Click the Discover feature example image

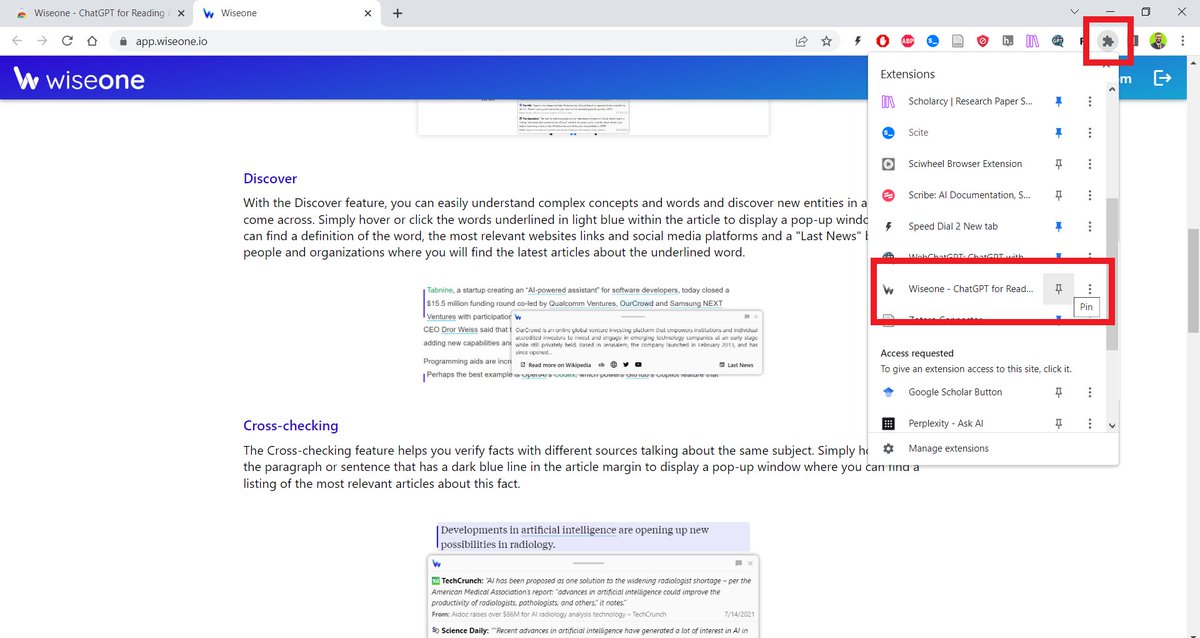(593, 333)
